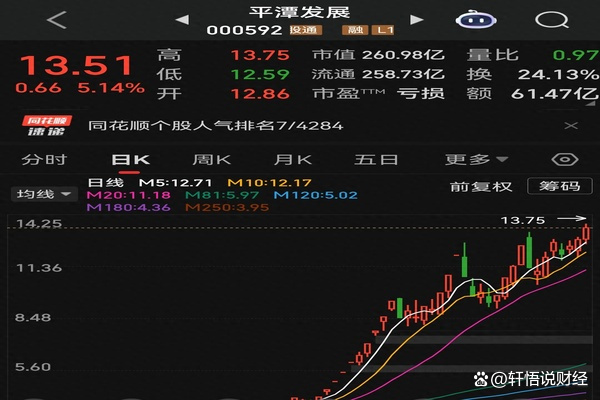This screenshot has width=600, height=400.
Task: Open stock search with magnifier icon
Action: pos(549,19)
